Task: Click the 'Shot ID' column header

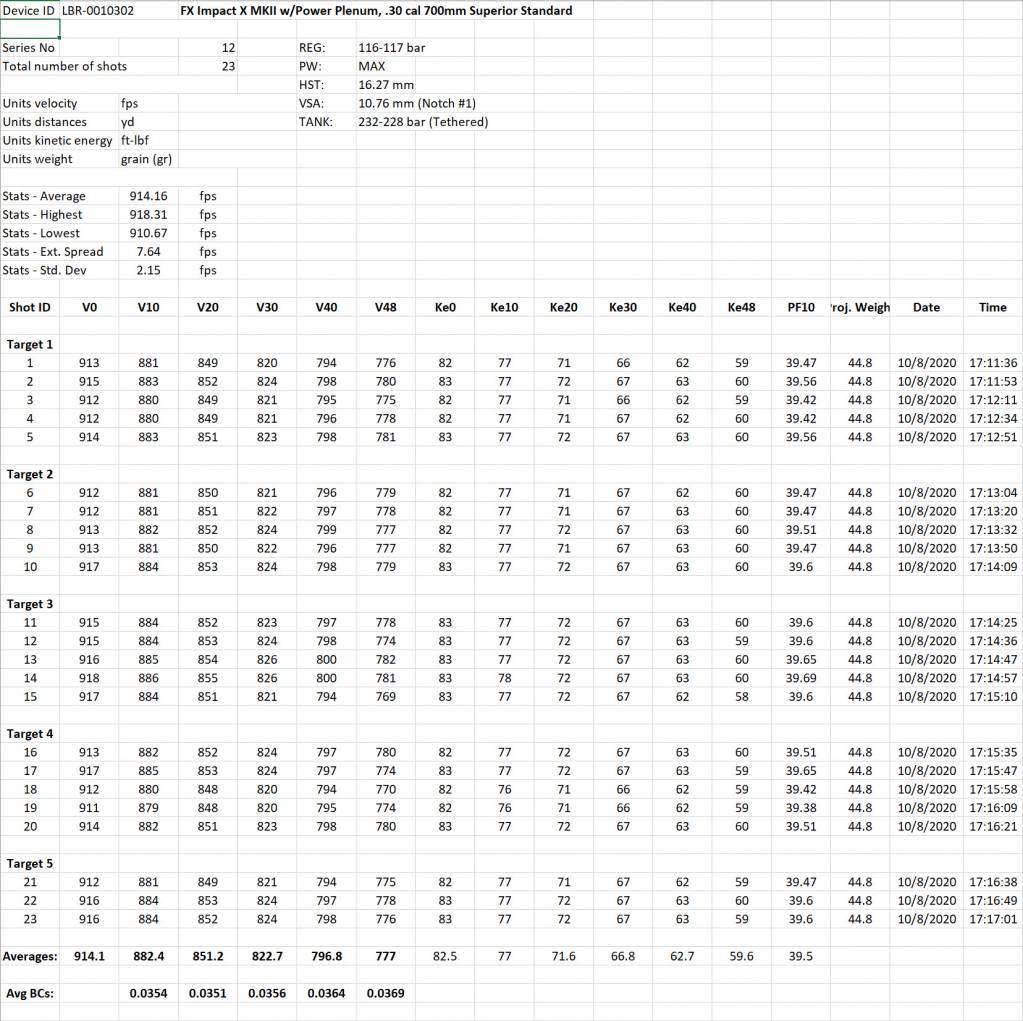Action: 29,307
